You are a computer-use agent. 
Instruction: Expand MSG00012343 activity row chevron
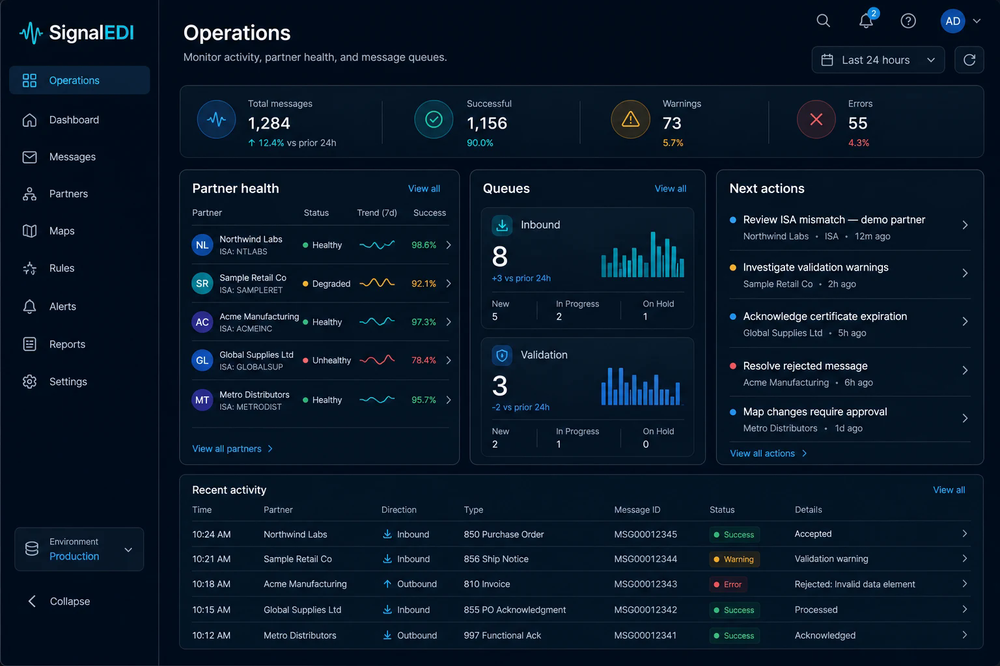pos(964,584)
